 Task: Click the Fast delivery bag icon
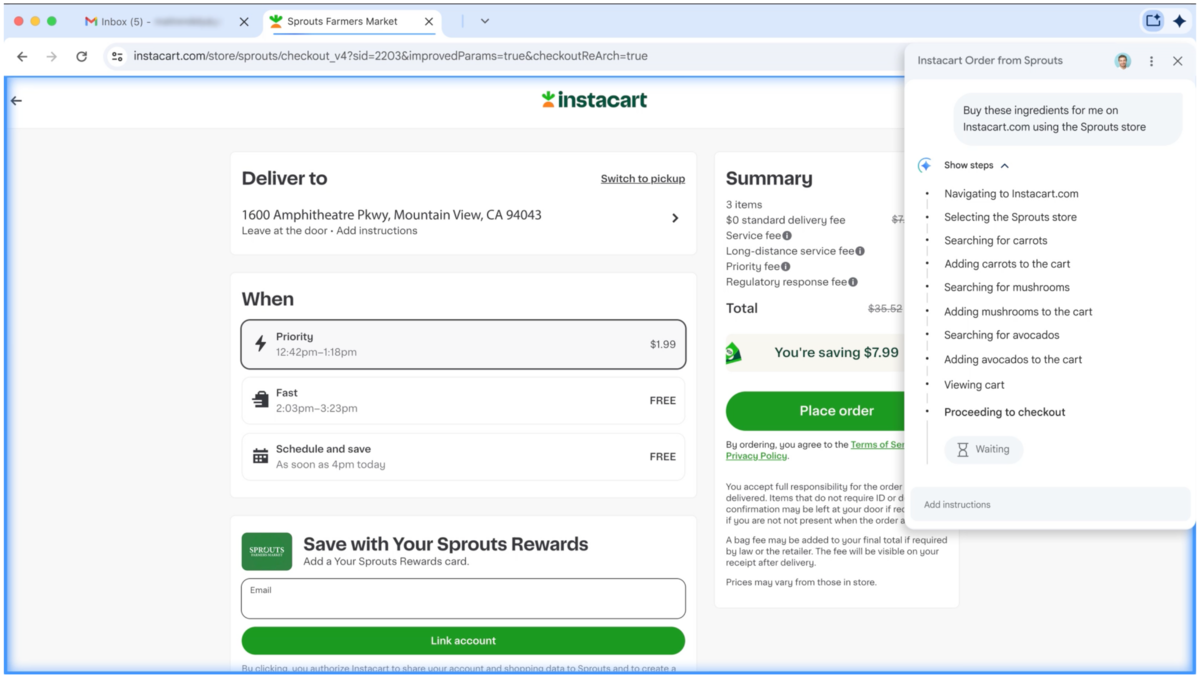click(260, 400)
